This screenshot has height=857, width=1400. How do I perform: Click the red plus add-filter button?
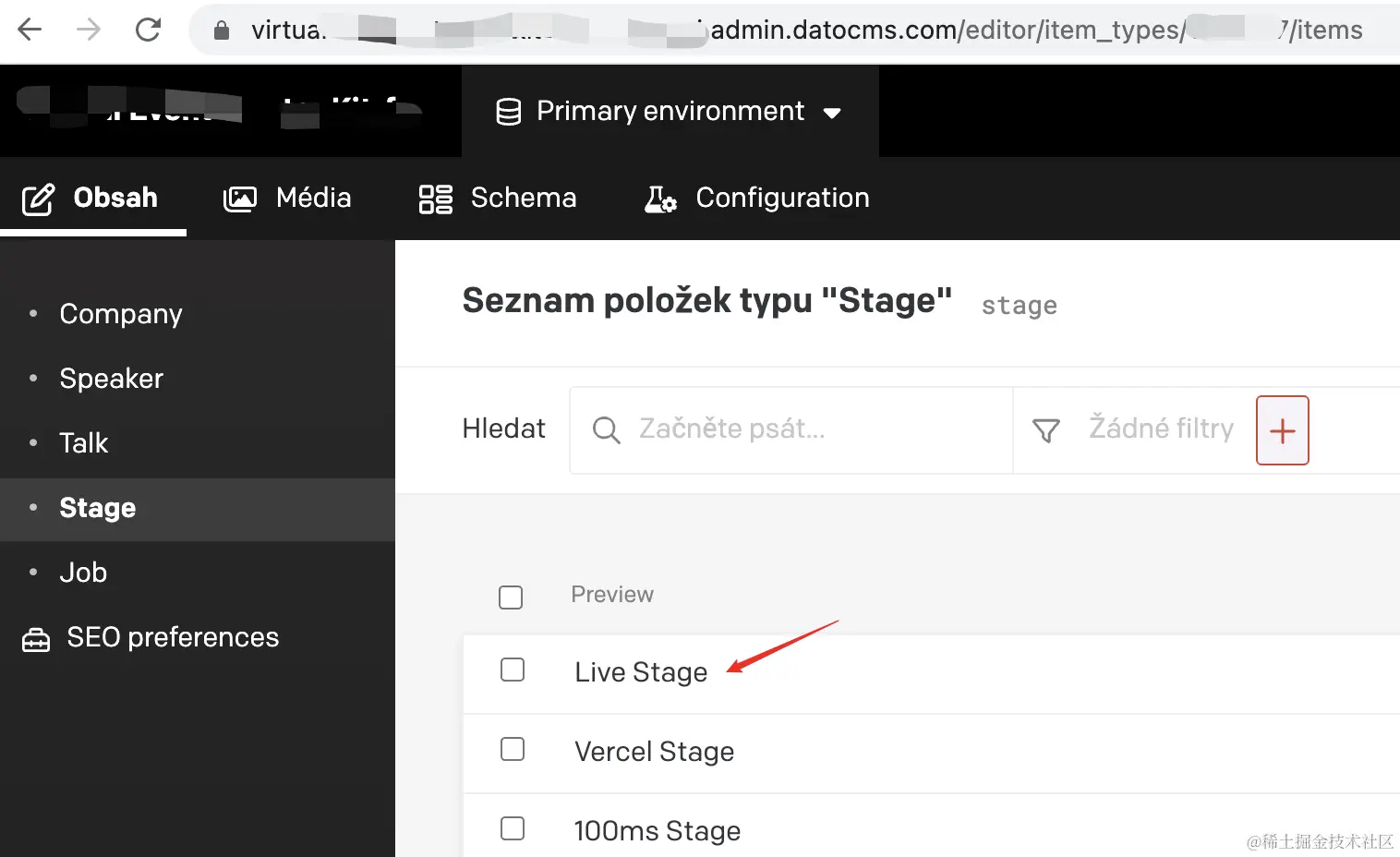(1282, 430)
